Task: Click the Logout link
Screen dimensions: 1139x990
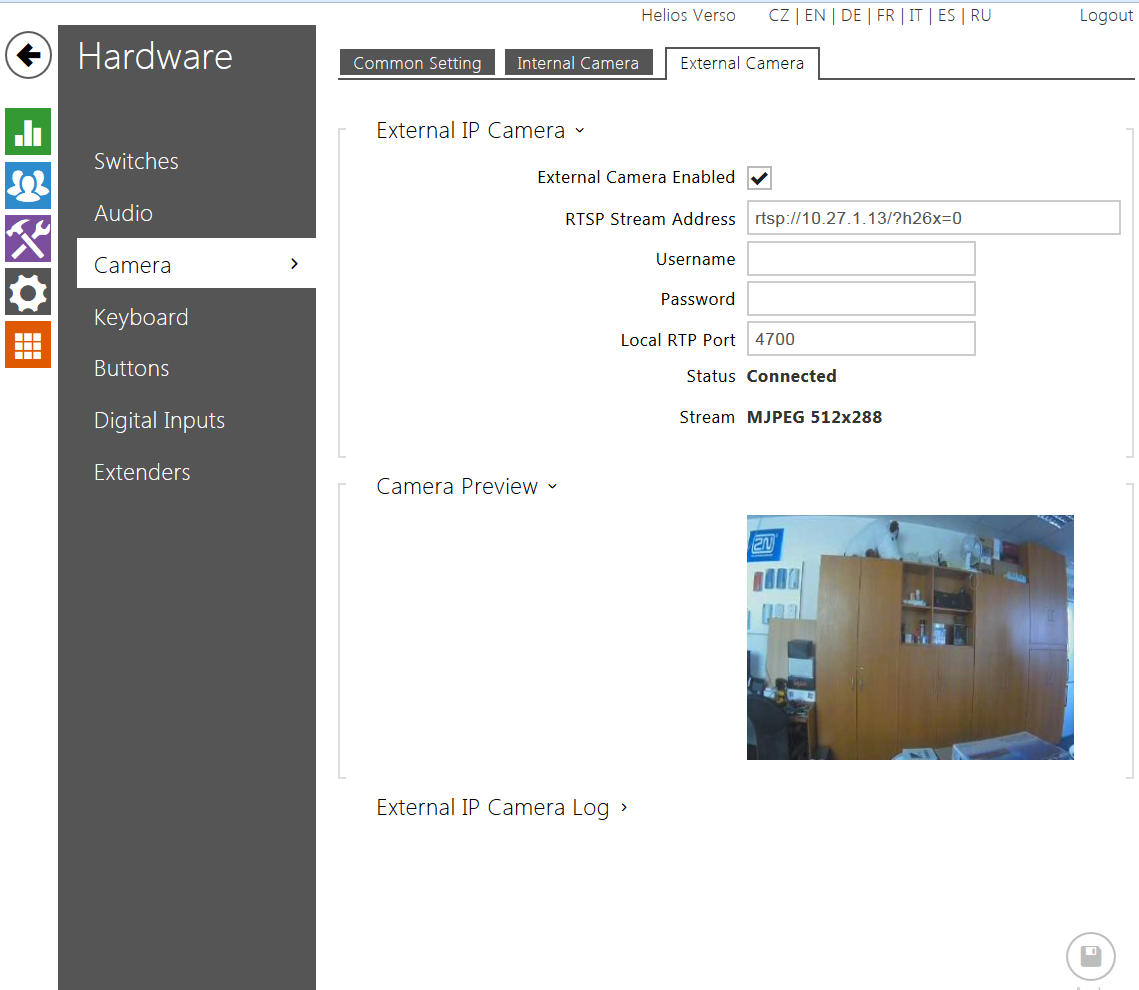Action: tap(1106, 16)
